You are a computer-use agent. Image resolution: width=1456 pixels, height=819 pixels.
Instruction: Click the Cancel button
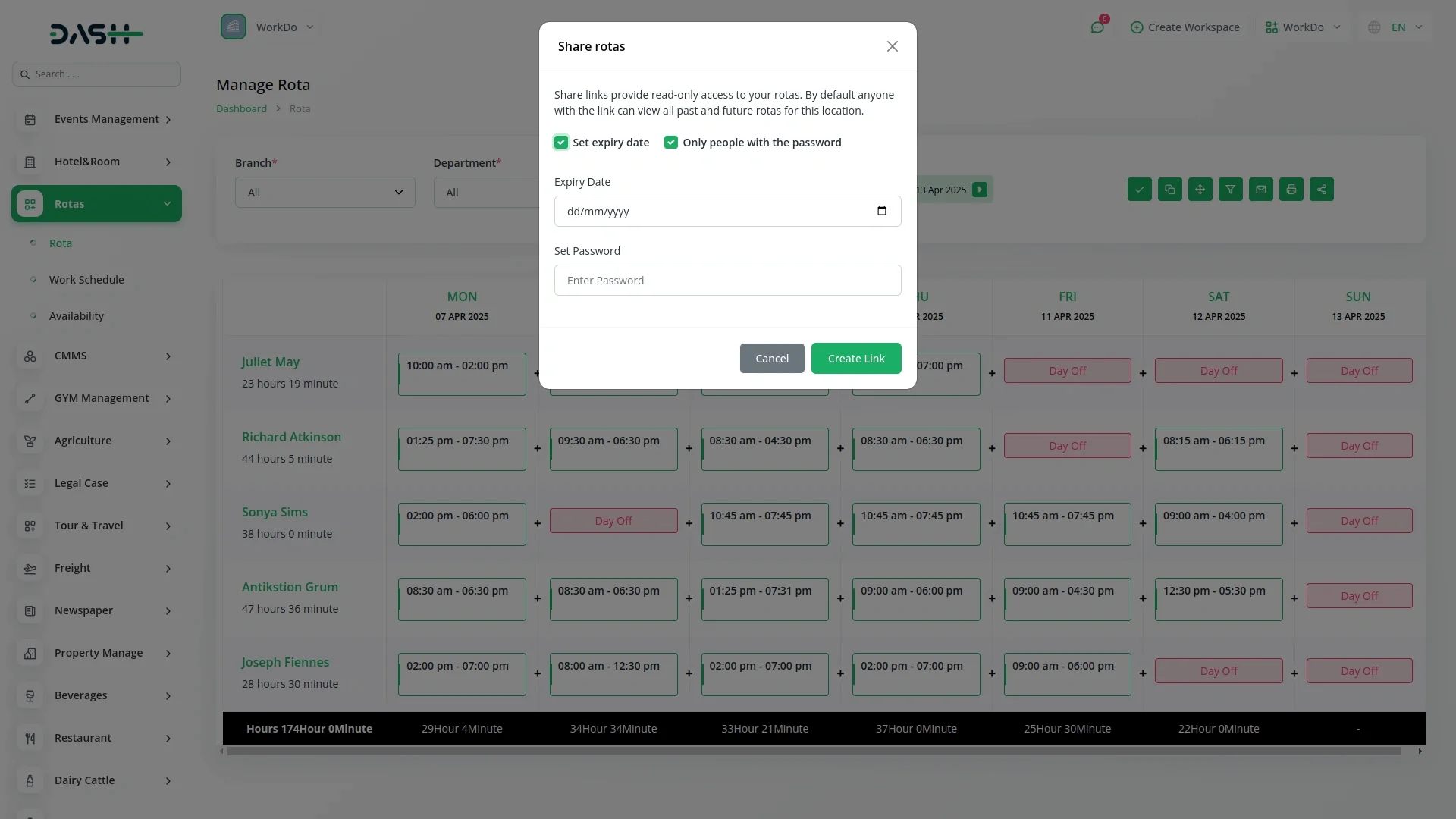771,359
